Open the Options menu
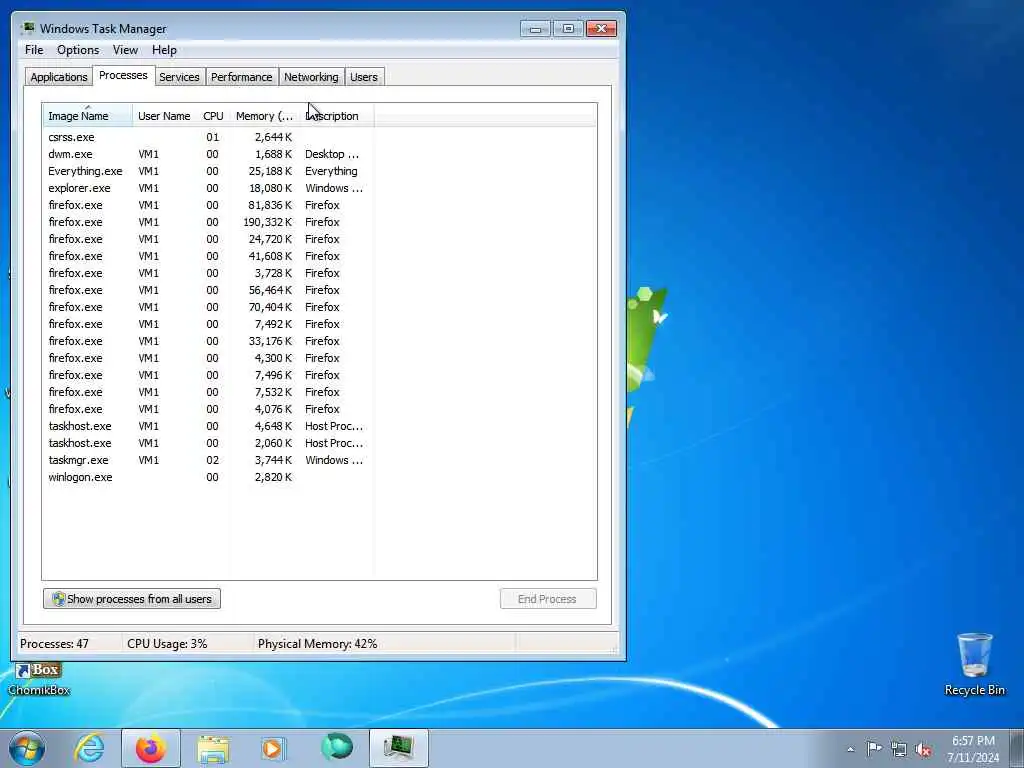1024x768 pixels. tap(78, 50)
